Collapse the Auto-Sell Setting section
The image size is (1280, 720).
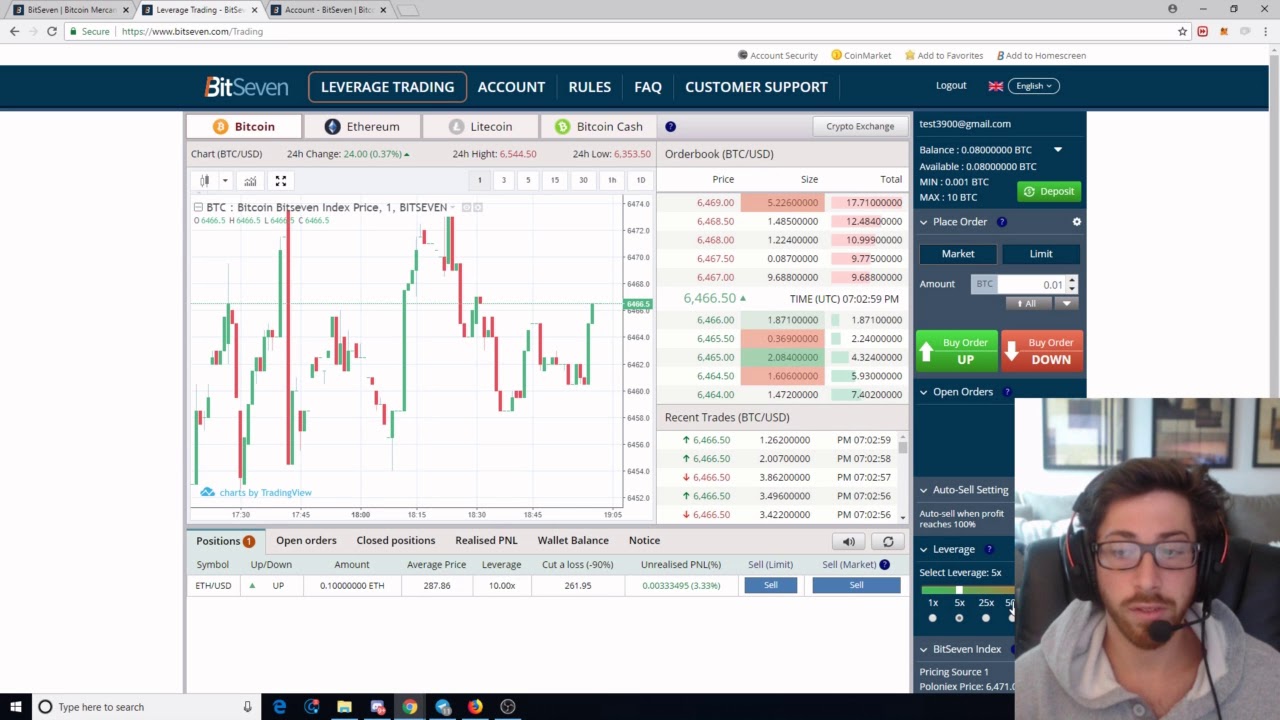point(924,490)
